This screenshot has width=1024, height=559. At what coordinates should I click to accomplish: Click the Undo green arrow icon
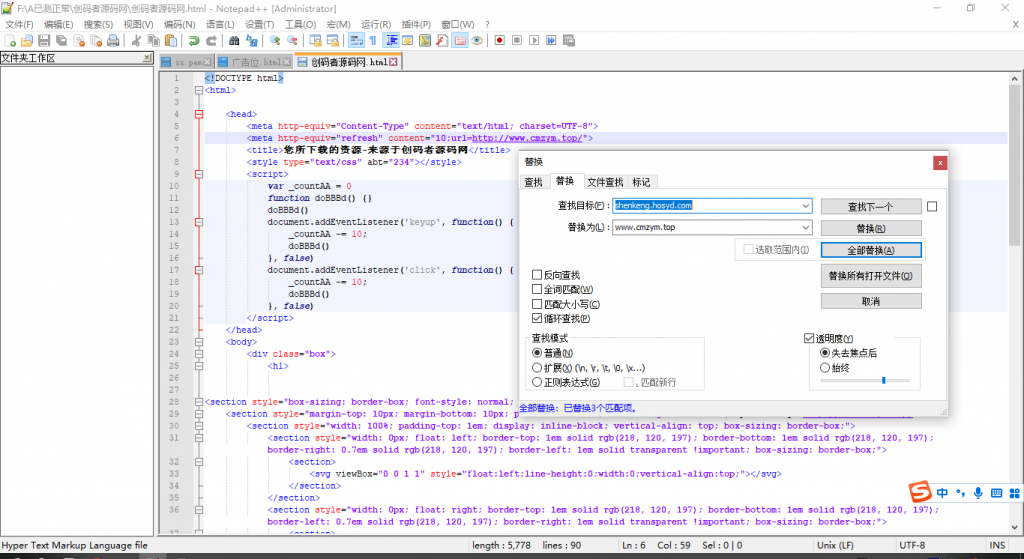tap(194, 41)
